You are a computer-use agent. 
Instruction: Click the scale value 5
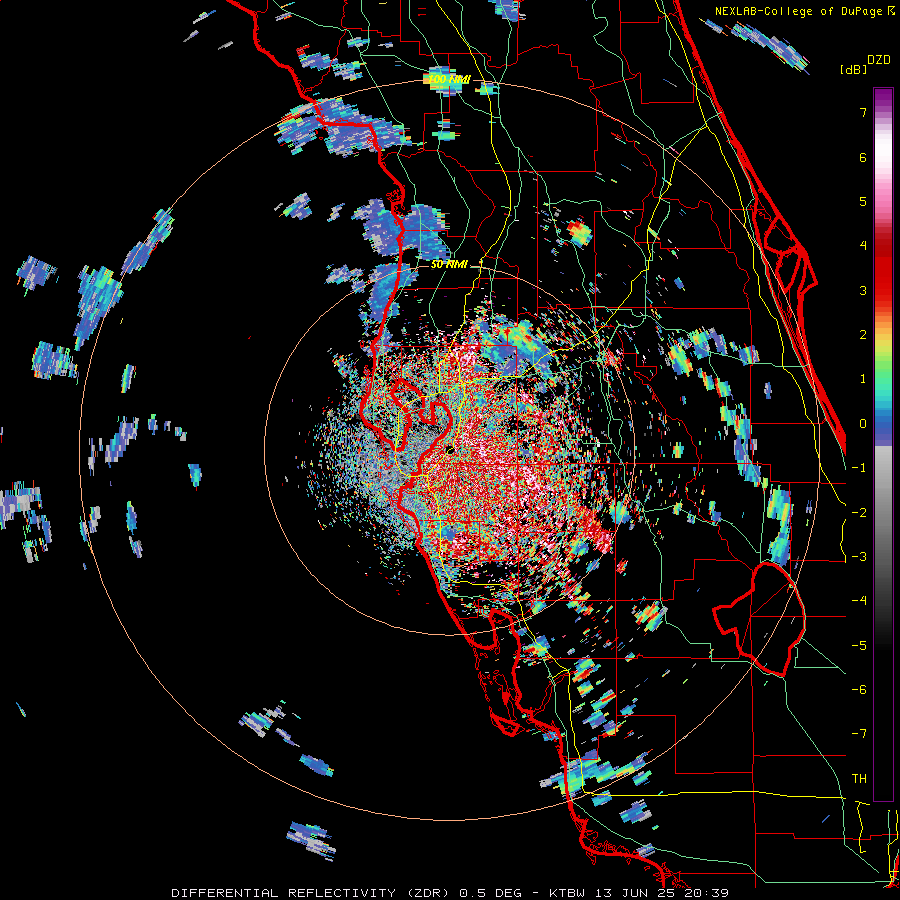point(863,201)
